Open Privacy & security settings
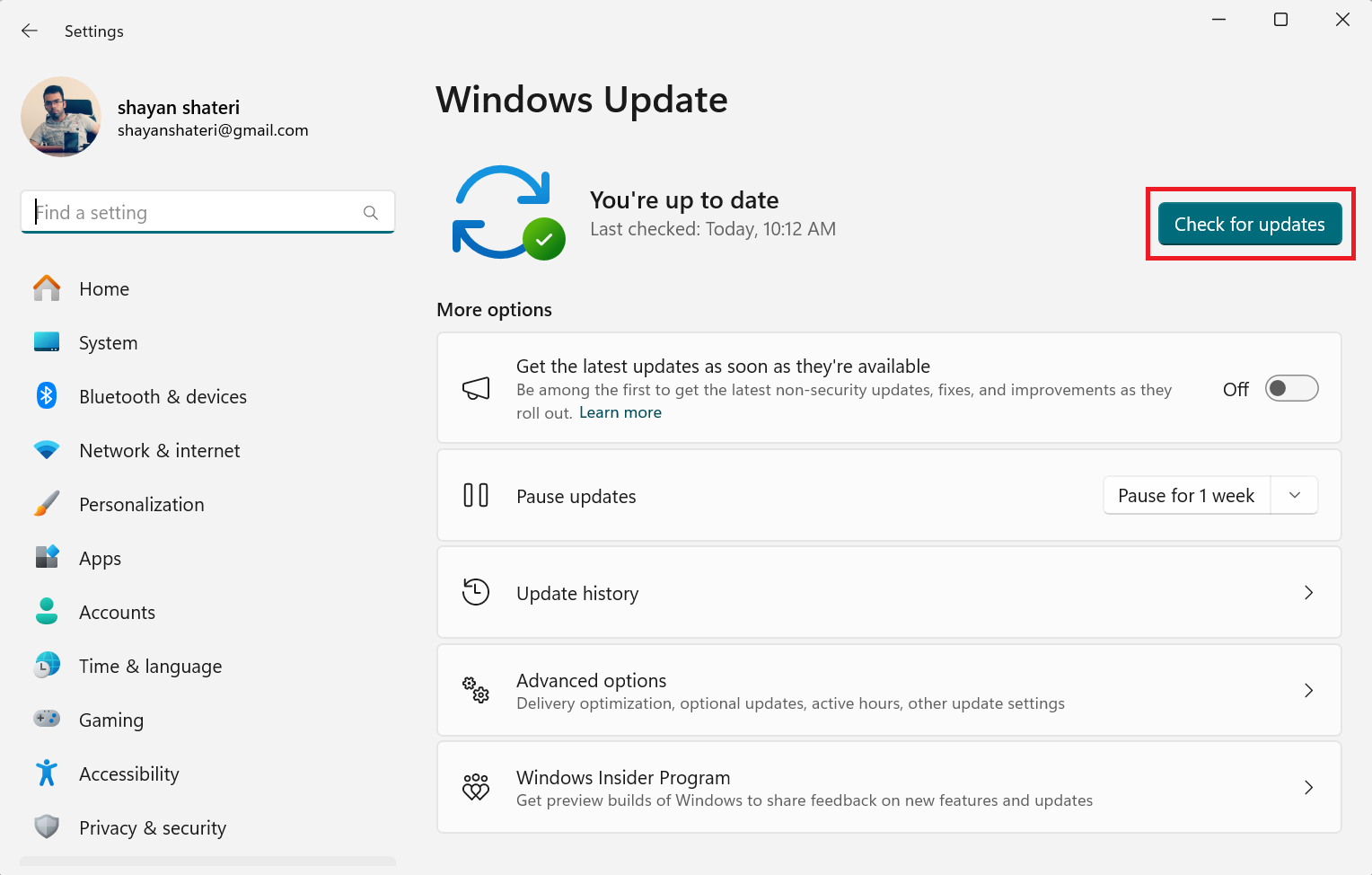Image resolution: width=1372 pixels, height=875 pixels. (x=207, y=827)
